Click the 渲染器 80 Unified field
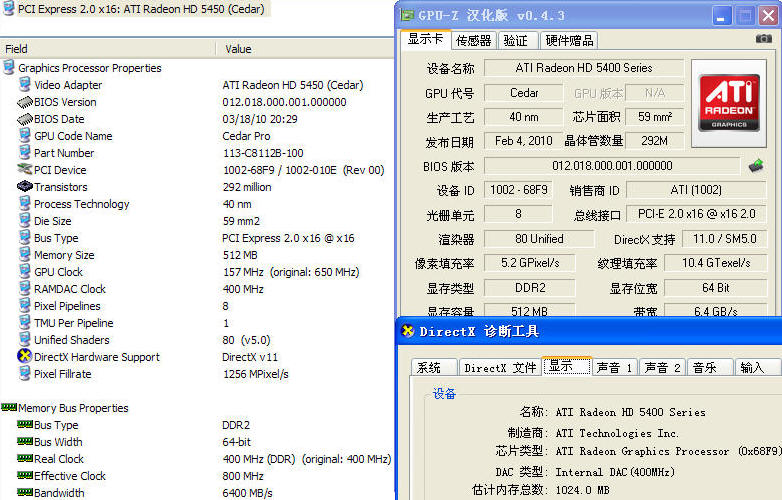The height and width of the screenshot is (500, 782). pyautogui.click(x=539, y=239)
